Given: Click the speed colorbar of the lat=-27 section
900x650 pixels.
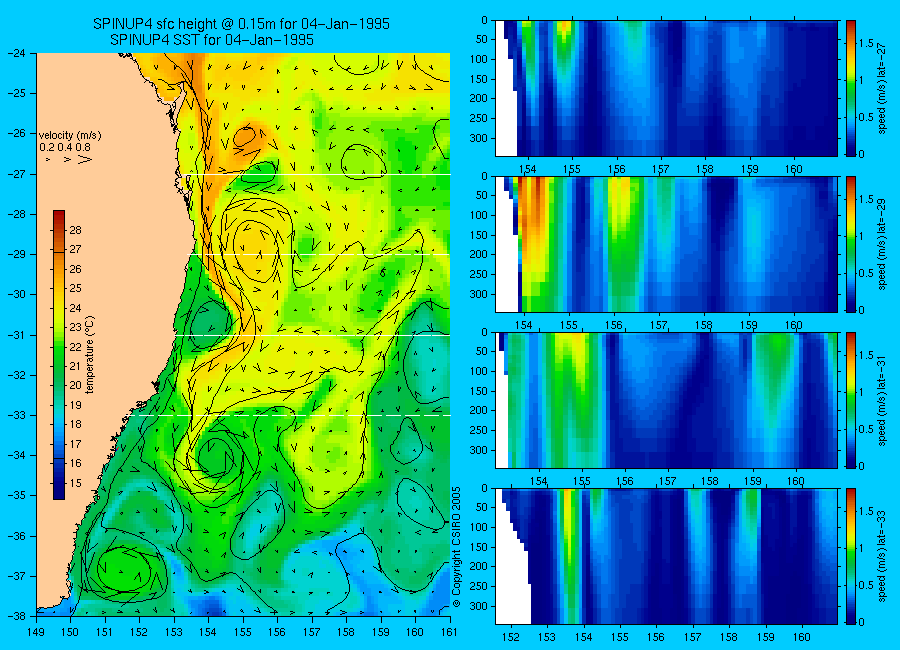Looking at the screenshot, I should 850,88.
